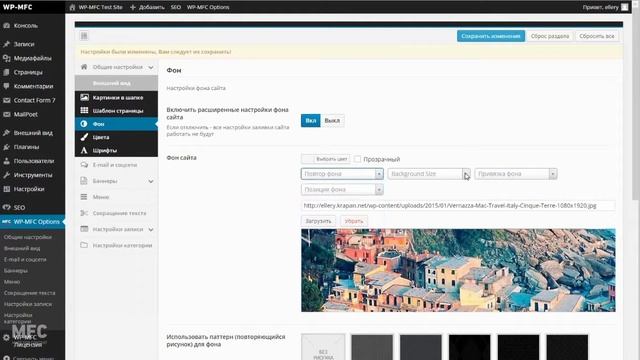Click the Записи pin icon

coord(7,44)
